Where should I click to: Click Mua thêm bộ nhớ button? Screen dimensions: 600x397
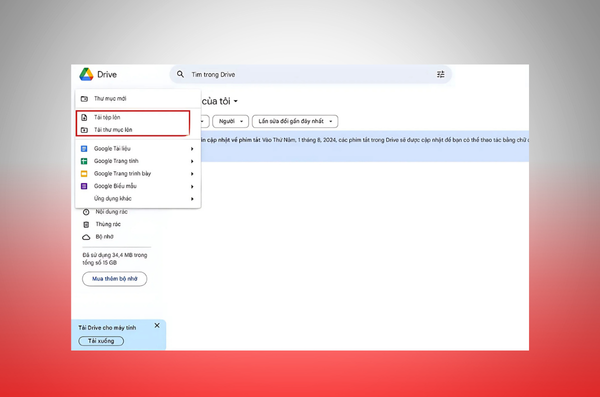click(x=114, y=279)
